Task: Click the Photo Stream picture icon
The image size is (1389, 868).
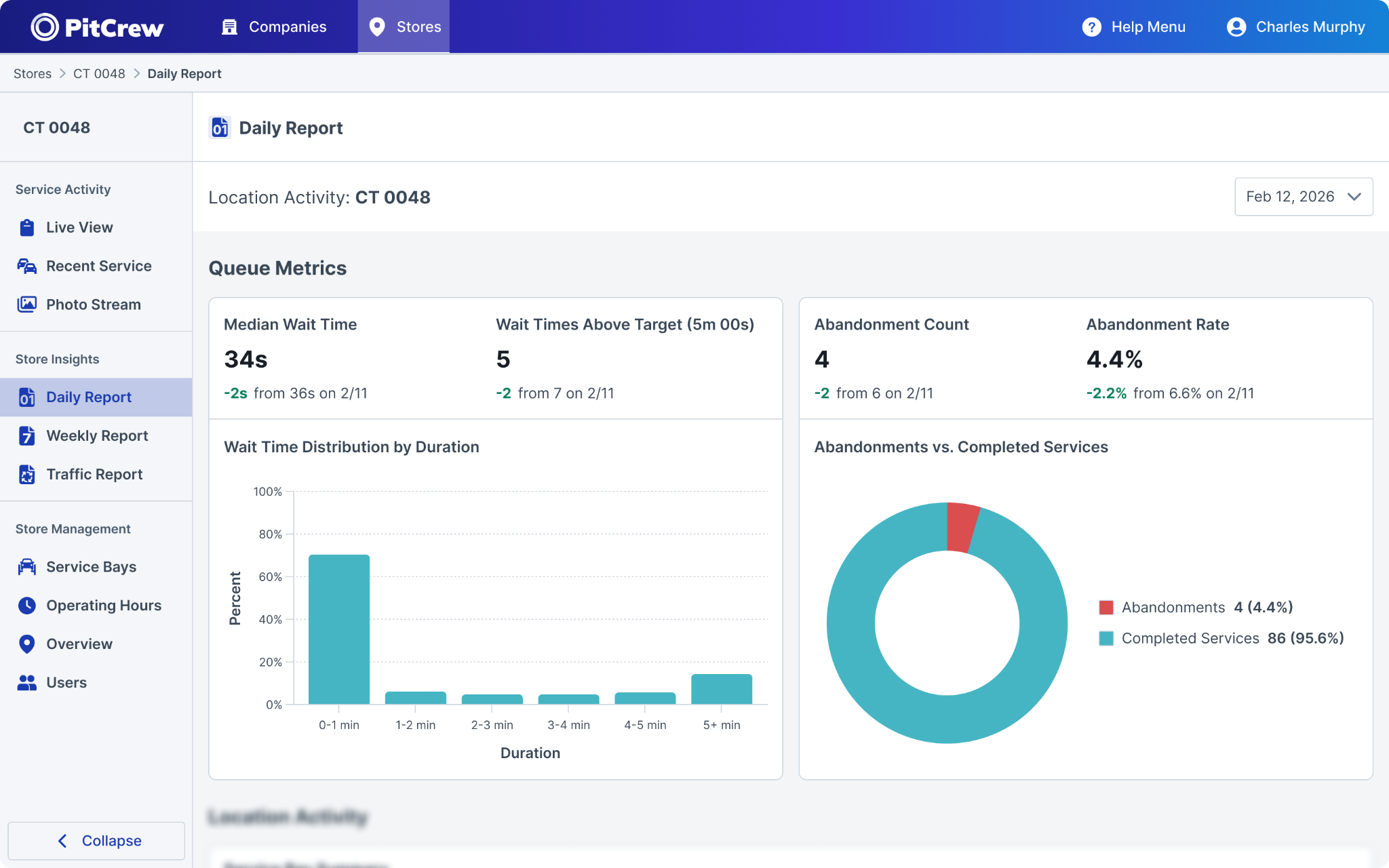Action: (x=26, y=304)
